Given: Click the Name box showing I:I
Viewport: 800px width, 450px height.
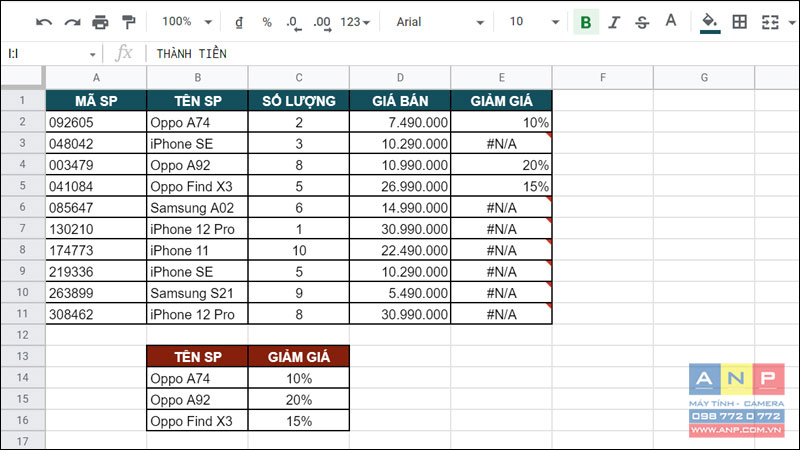Looking at the screenshot, I should (46, 54).
